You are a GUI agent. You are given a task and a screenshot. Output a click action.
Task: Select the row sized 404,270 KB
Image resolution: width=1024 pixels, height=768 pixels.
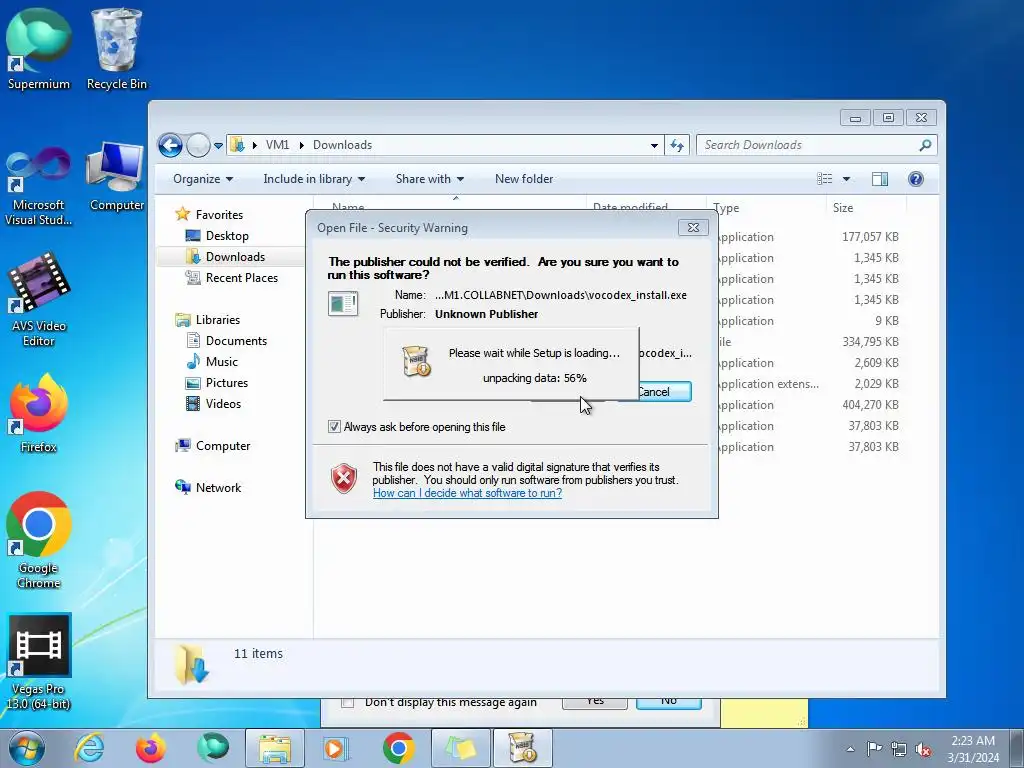[x=809, y=405]
